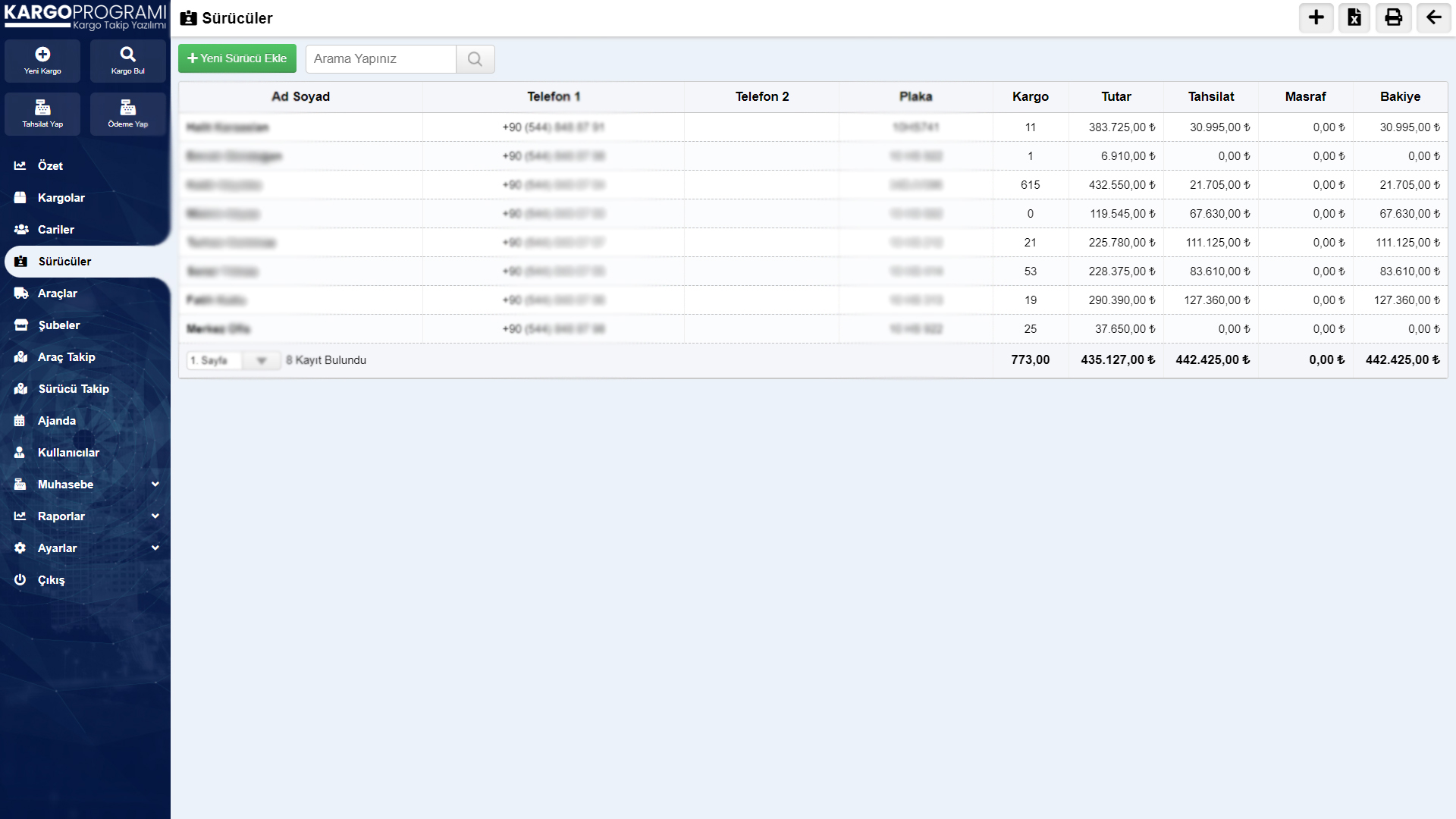Image resolution: width=1456 pixels, height=819 pixels.
Task: Click Tutar value 6.910,00
Action: [1128, 156]
